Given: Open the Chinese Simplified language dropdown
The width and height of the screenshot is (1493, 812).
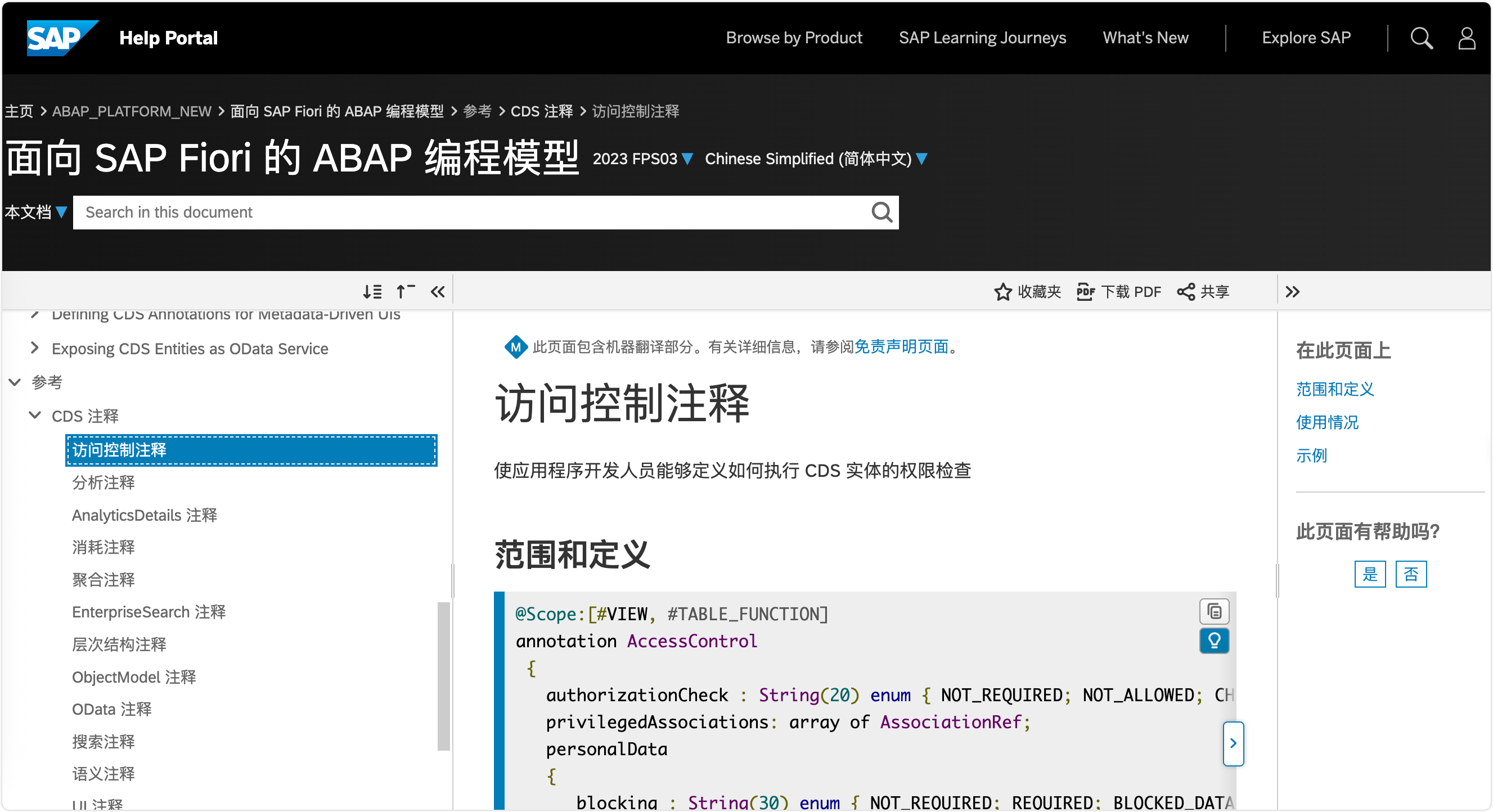Looking at the screenshot, I should (x=816, y=159).
